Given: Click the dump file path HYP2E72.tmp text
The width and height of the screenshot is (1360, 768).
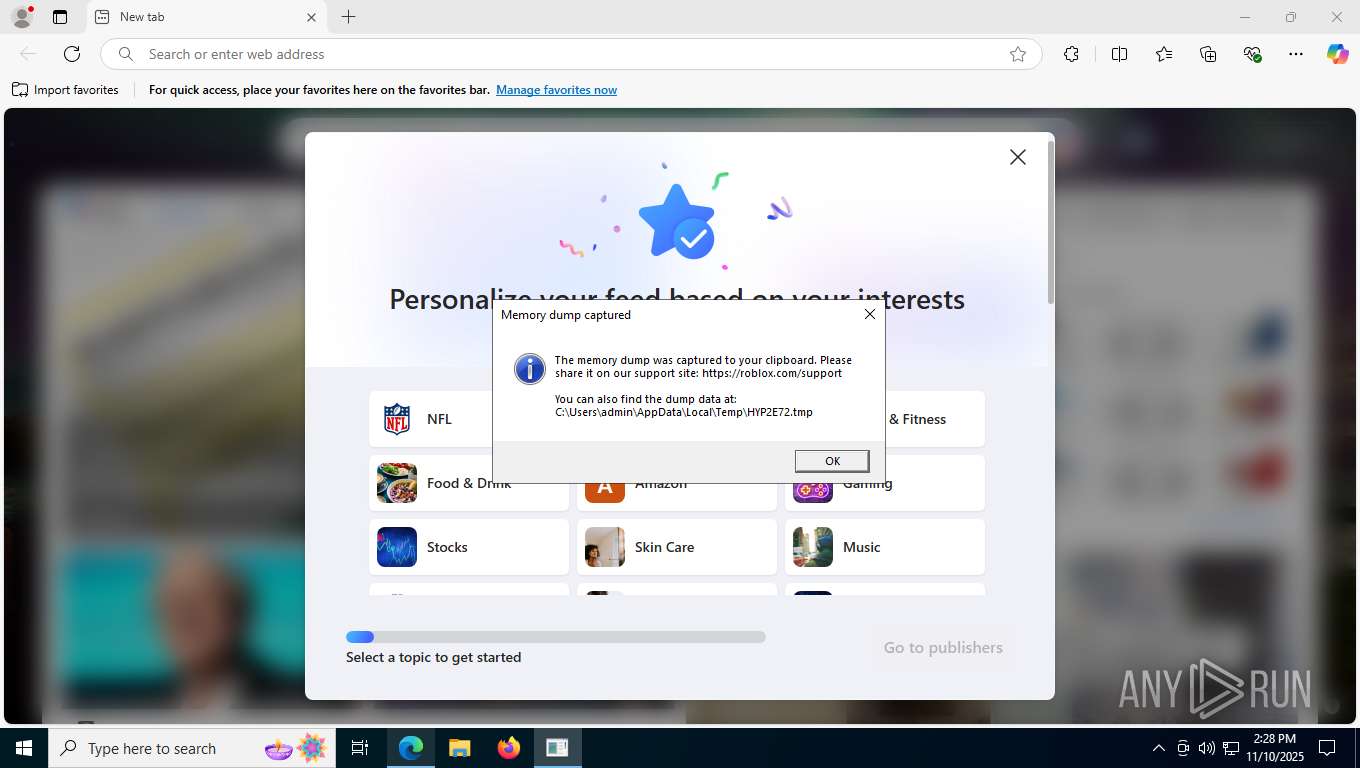Looking at the screenshot, I should coord(684,412).
